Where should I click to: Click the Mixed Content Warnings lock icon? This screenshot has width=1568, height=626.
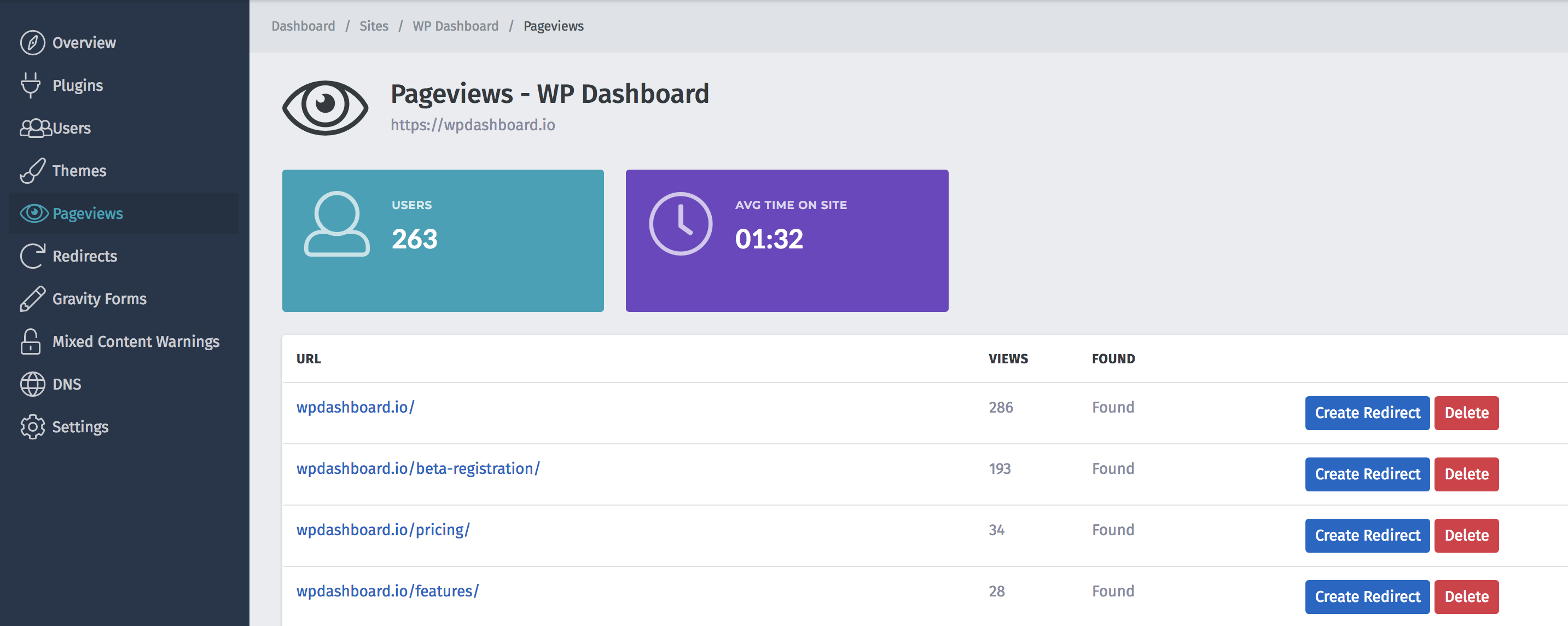point(31,341)
